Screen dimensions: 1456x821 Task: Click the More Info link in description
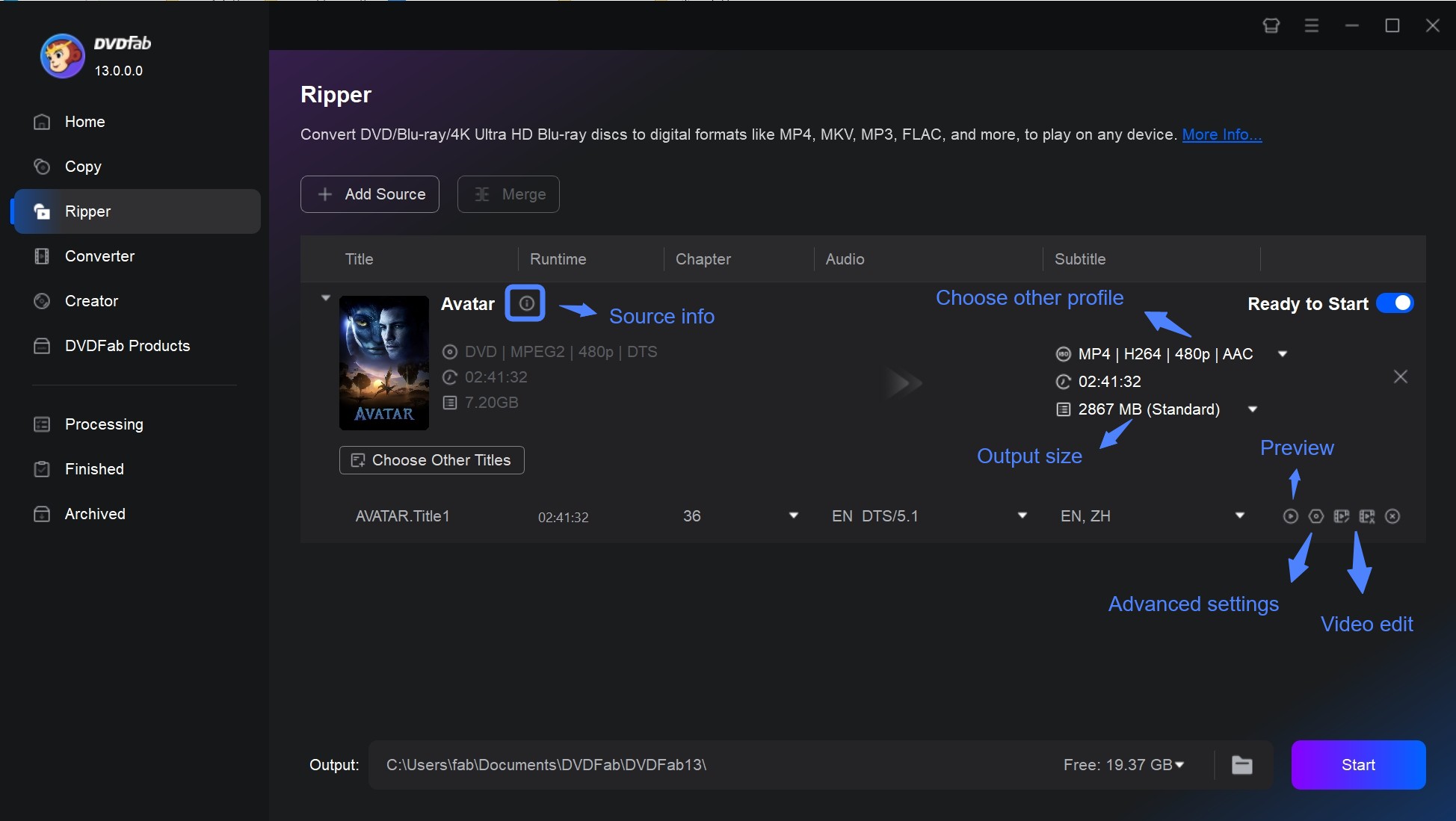pos(1221,133)
